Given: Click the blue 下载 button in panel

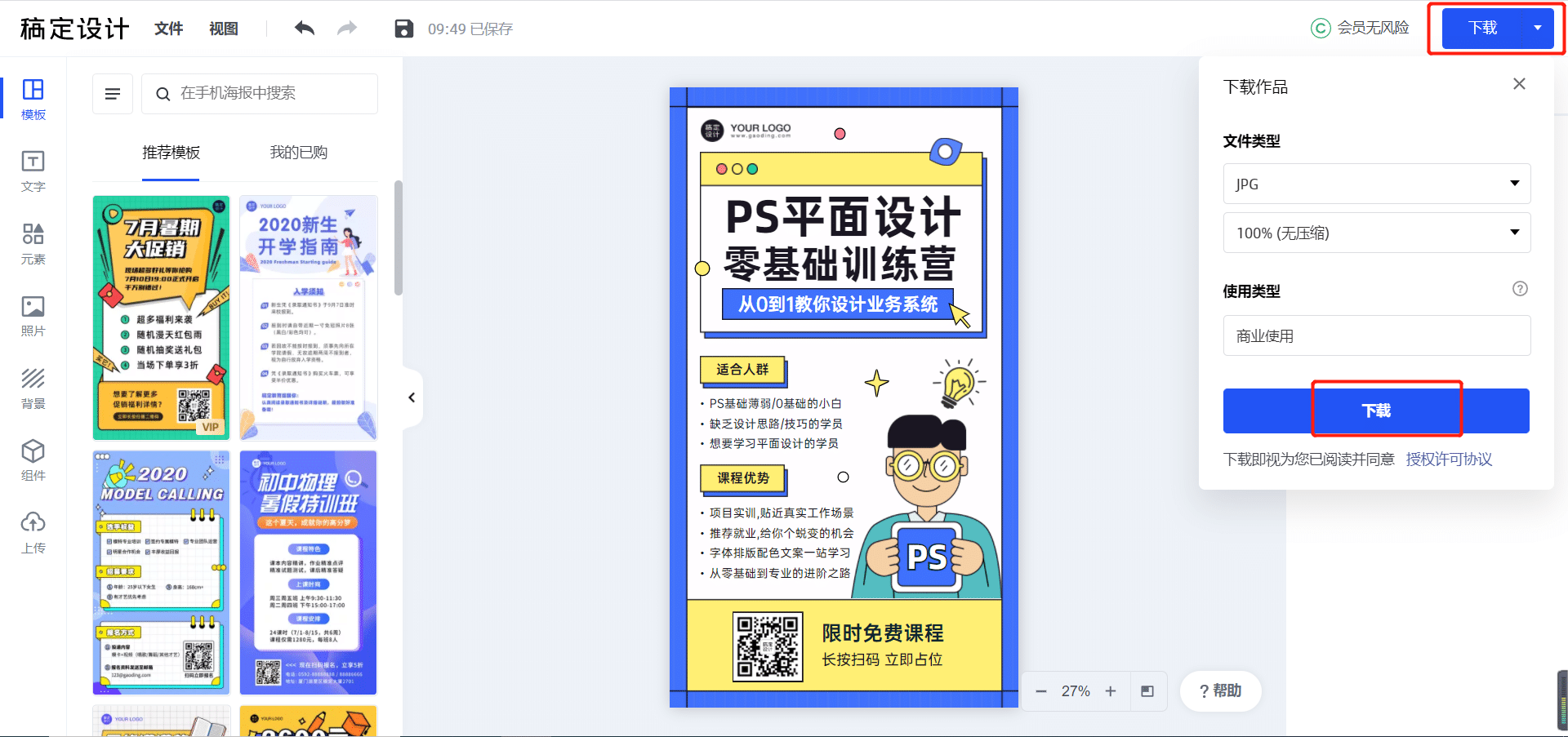Looking at the screenshot, I should click(x=1376, y=411).
